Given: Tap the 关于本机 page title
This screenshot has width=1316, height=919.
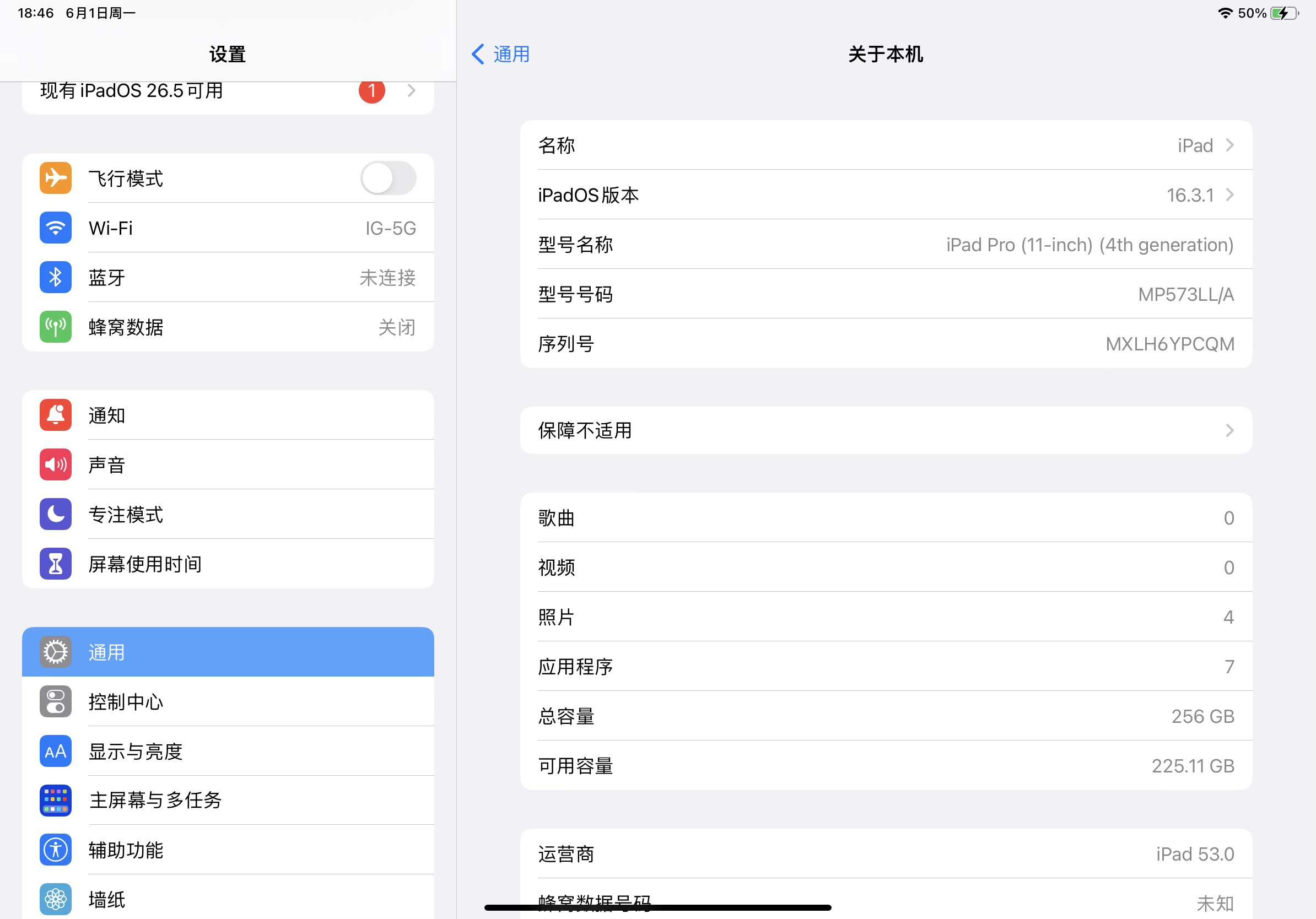Looking at the screenshot, I should pos(886,55).
